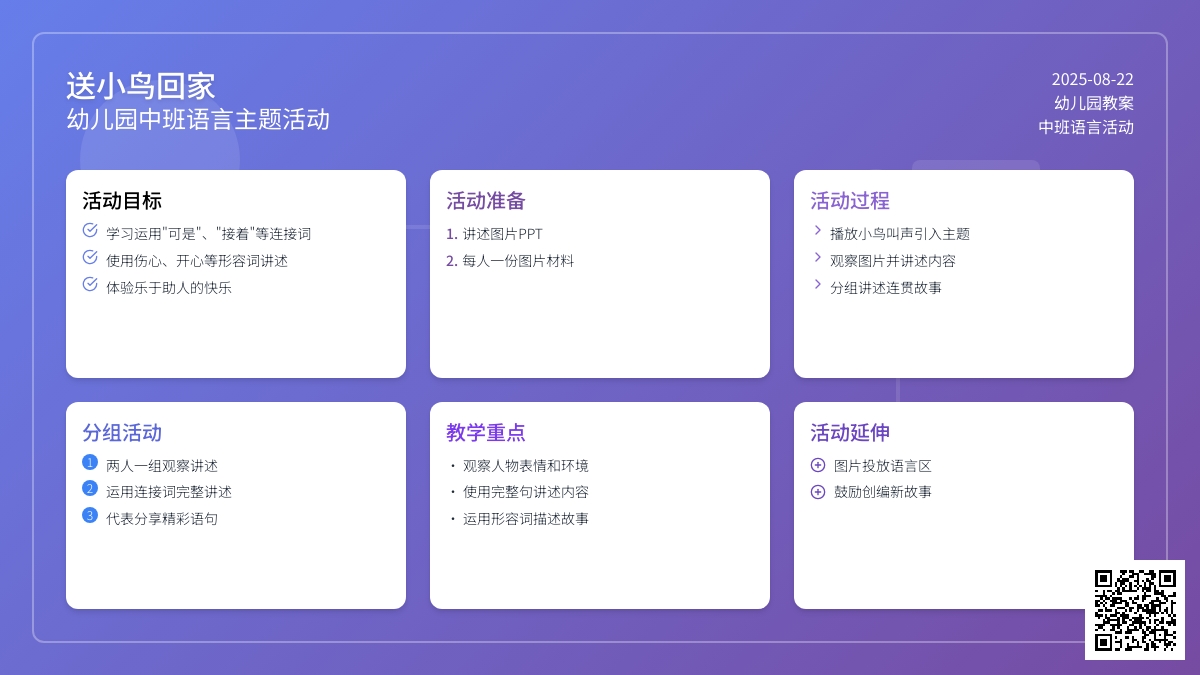Click the 幼儿园教案 label
Viewport: 1200px width, 675px height.
(x=1094, y=103)
